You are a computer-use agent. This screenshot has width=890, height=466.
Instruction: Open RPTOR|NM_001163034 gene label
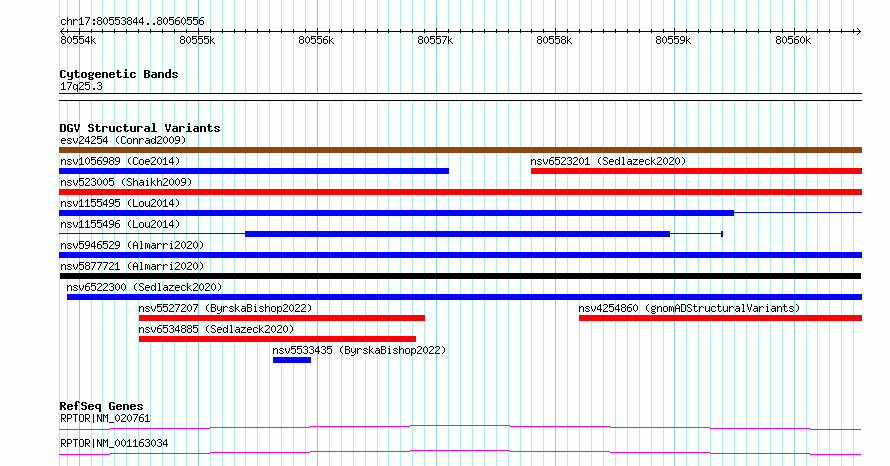pos(114,443)
